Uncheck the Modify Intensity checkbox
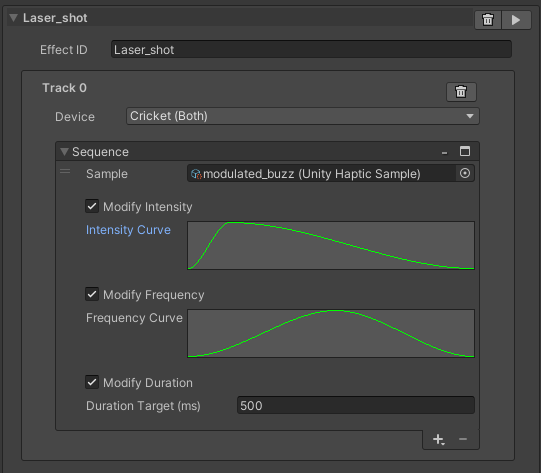This screenshot has height=473, width=541. (x=92, y=206)
